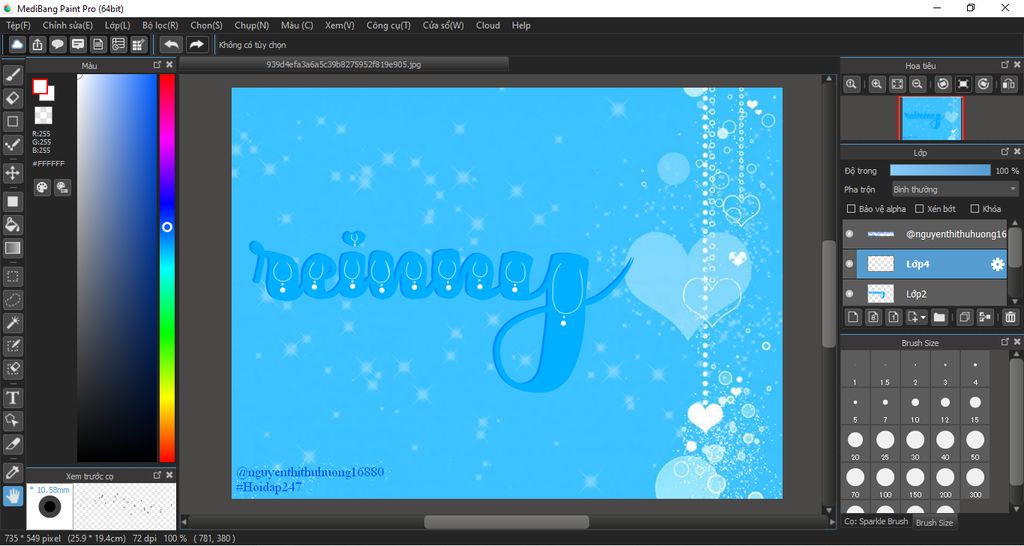Click the share/export toolbar icon
This screenshot has width=1024, height=546.
[x=37, y=44]
